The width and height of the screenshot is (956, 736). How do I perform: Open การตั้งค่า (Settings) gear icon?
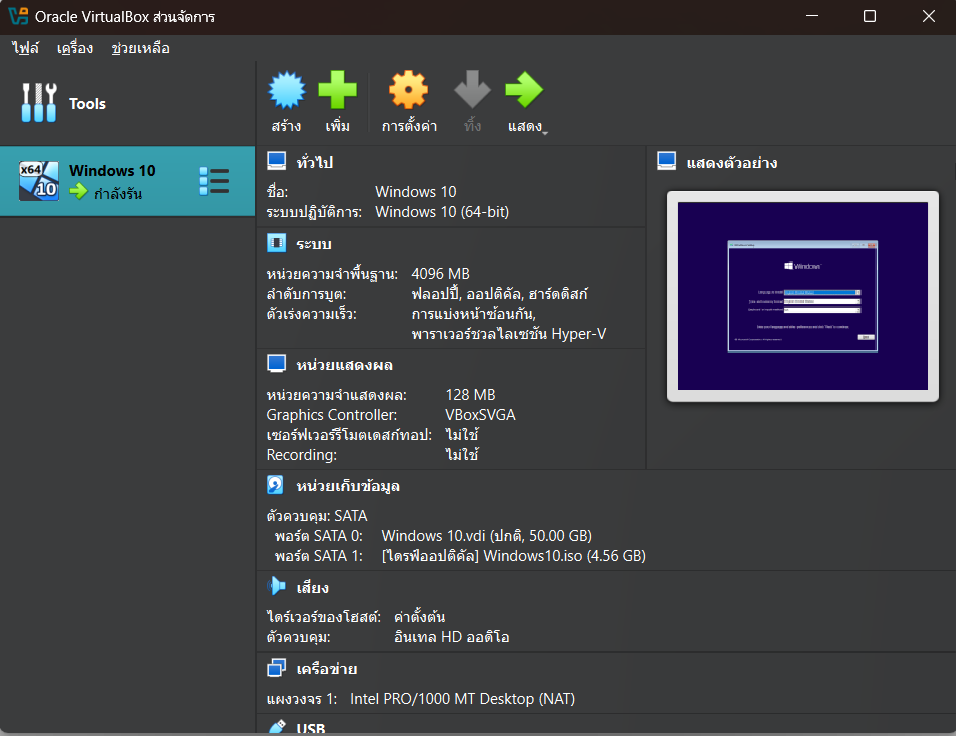pyautogui.click(x=408, y=90)
